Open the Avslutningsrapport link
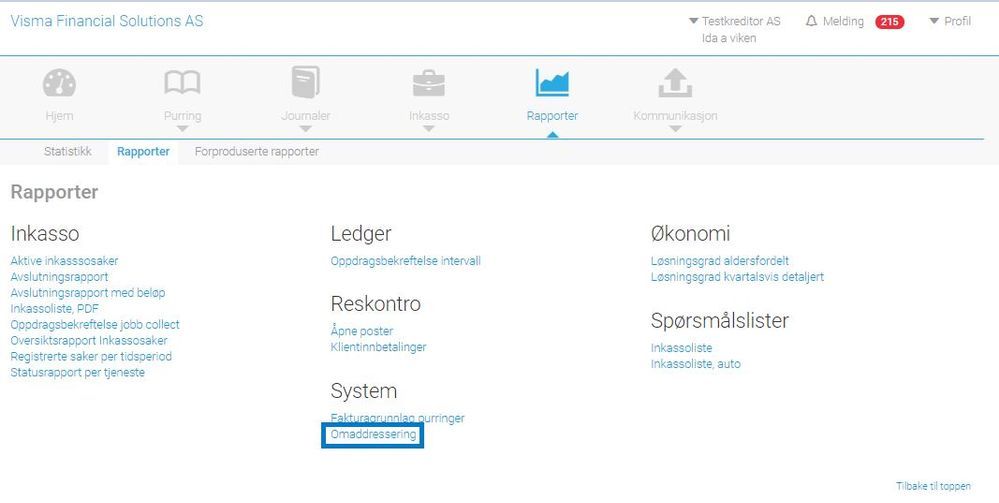This screenshot has width=999, height=503. pyautogui.click(x=59, y=277)
